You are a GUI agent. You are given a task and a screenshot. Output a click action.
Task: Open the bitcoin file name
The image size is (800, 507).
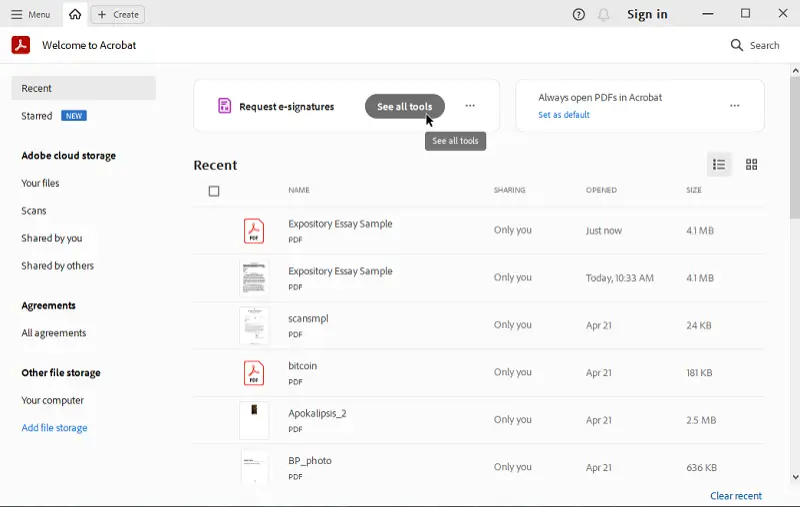(x=303, y=366)
